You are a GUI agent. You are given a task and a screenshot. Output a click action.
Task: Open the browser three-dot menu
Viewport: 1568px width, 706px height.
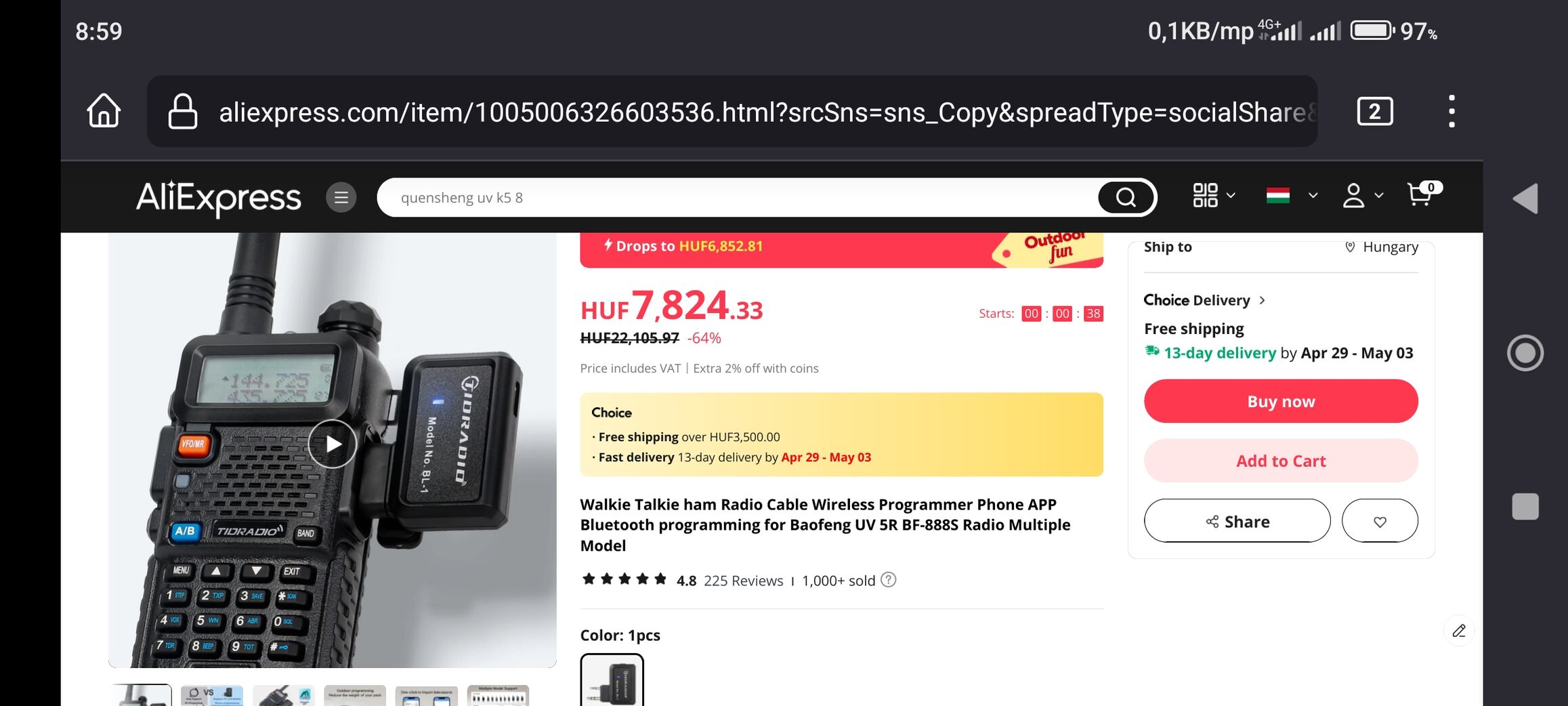click(1452, 111)
